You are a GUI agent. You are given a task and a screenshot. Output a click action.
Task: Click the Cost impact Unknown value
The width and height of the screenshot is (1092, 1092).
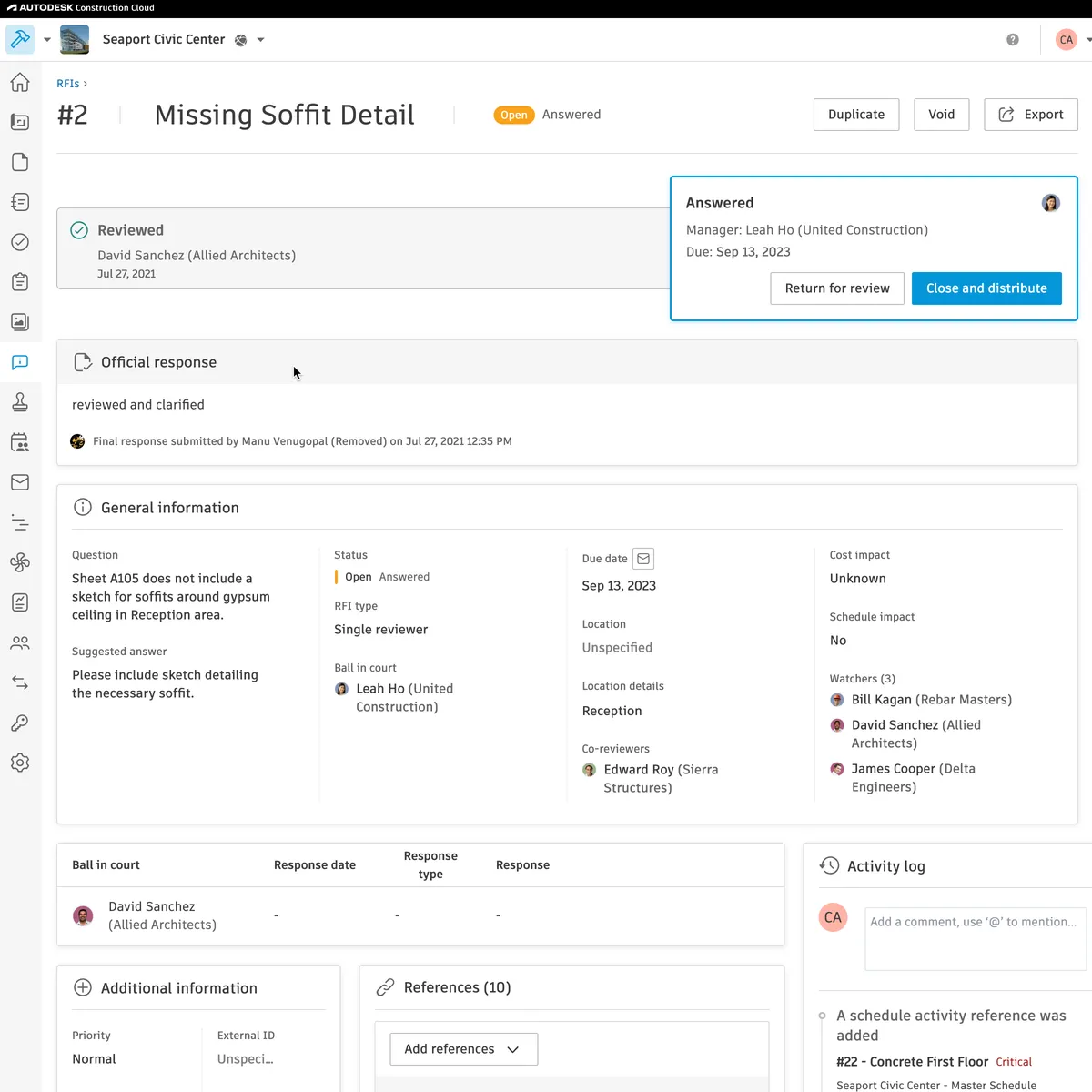[858, 579]
